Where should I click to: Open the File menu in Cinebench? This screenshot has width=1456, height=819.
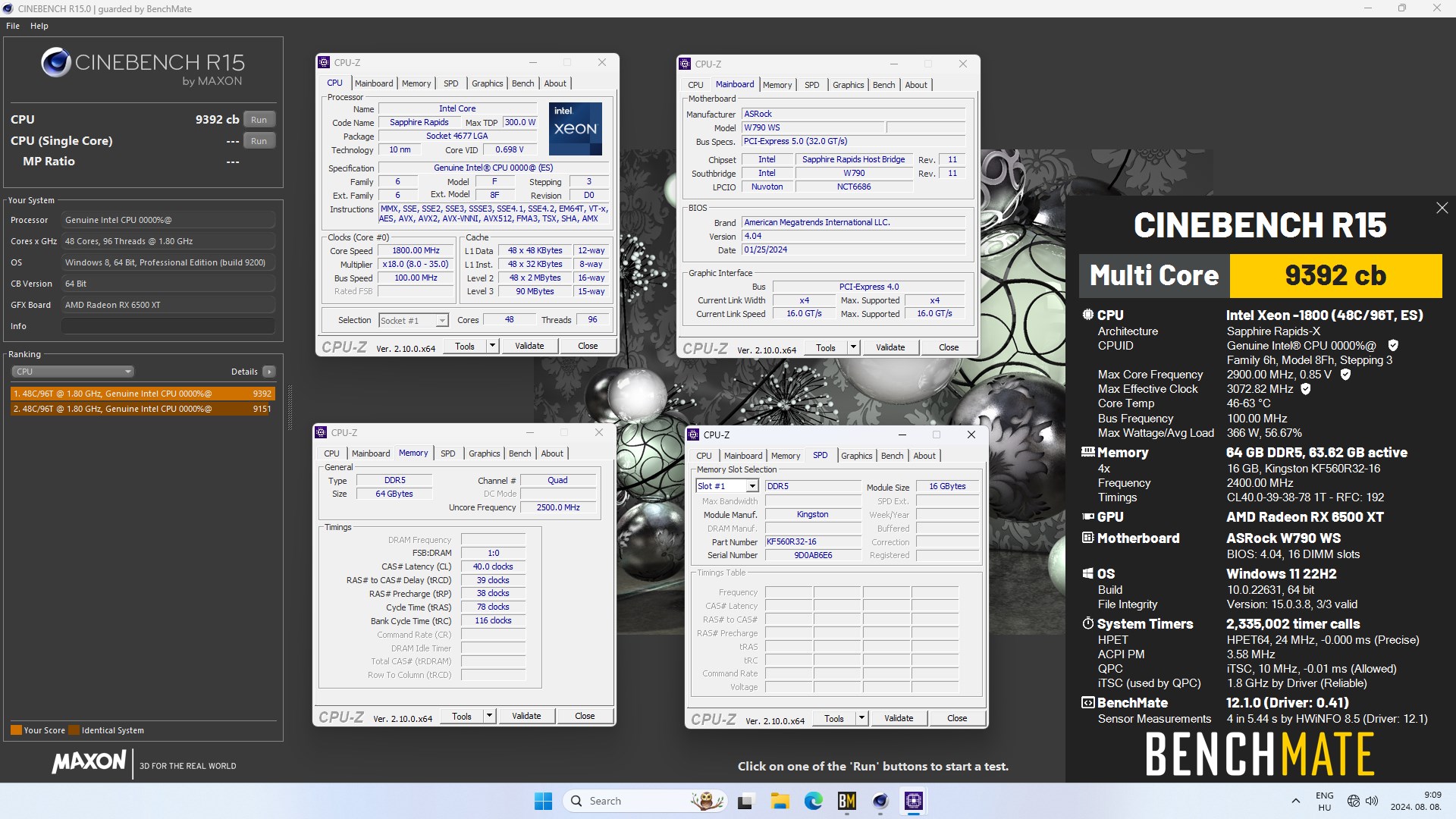pyautogui.click(x=13, y=26)
